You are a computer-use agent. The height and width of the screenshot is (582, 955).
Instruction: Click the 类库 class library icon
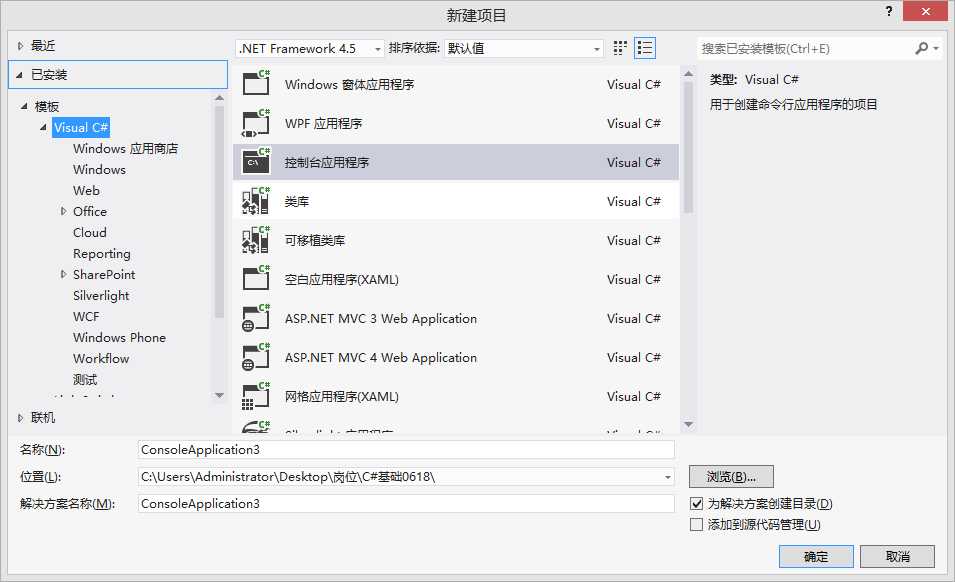tap(256, 201)
